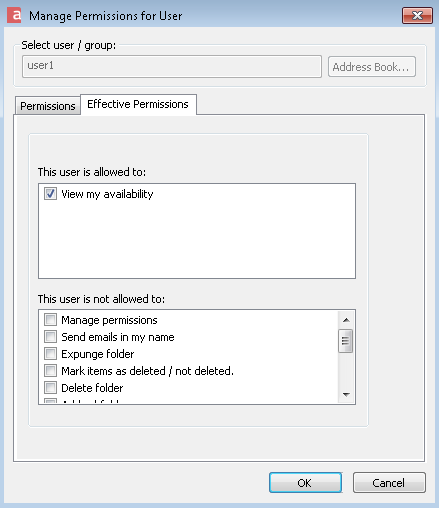
Task: Click the not-allowed list scrollbar thumb
Action: point(346,341)
